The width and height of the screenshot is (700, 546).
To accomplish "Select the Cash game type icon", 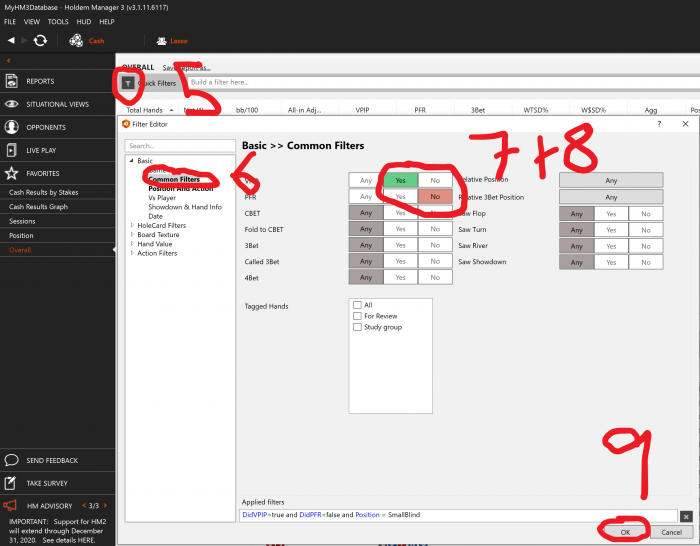I will (x=76, y=41).
